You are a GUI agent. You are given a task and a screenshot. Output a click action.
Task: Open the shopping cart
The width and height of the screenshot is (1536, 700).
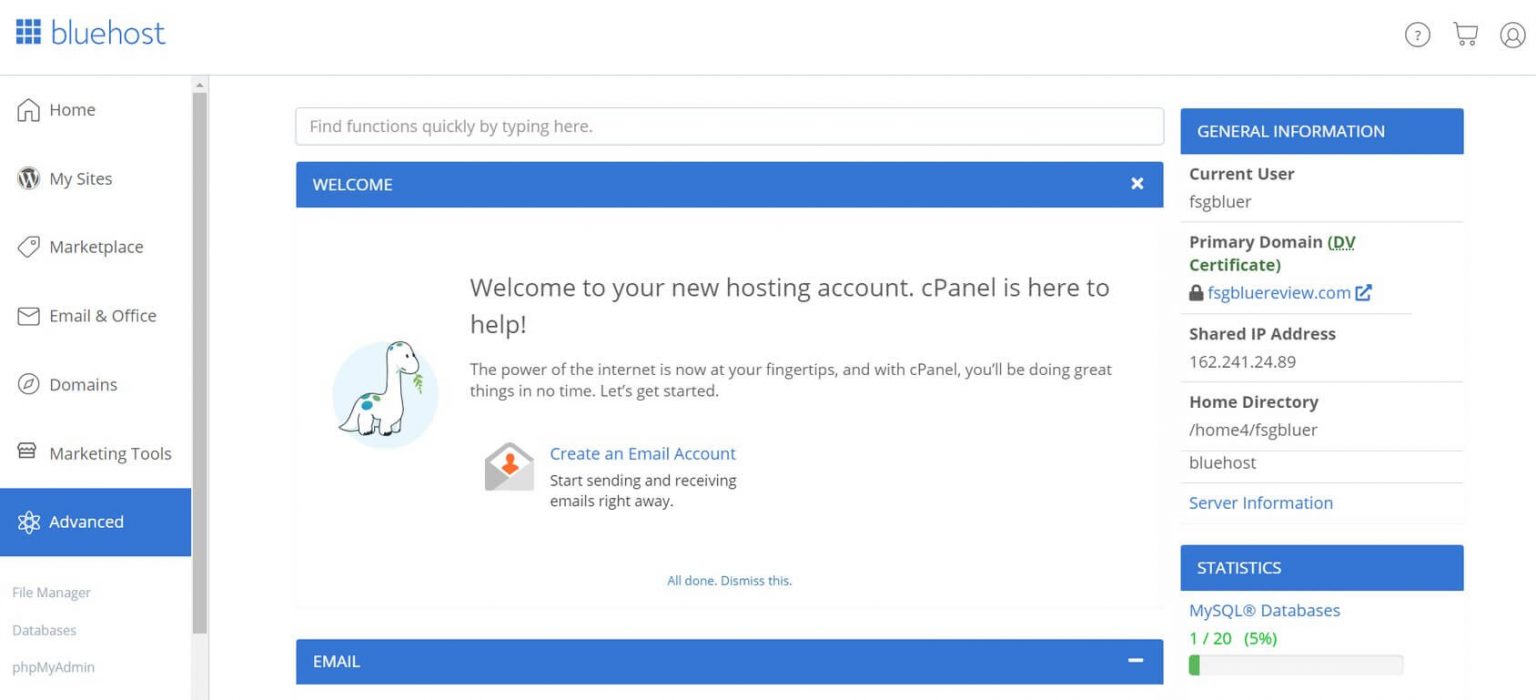pos(1464,33)
